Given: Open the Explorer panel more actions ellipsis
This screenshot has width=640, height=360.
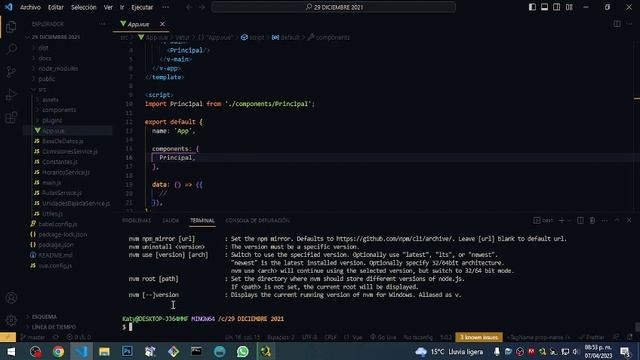Looking at the screenshot, I should pos(102,24).
